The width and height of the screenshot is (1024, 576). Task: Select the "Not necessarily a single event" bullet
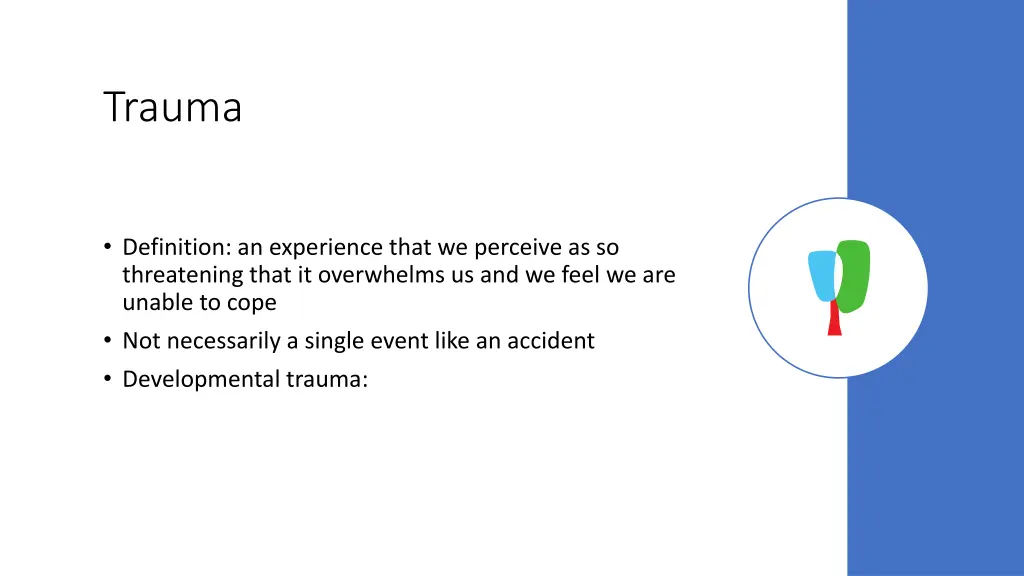click(359, 340)
